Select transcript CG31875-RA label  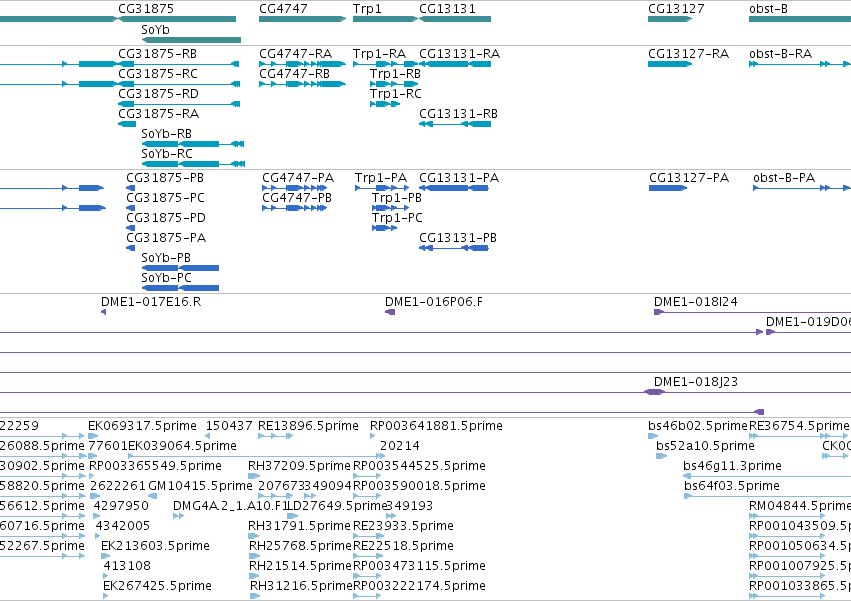pyautogui.click(x=158, y=114)
